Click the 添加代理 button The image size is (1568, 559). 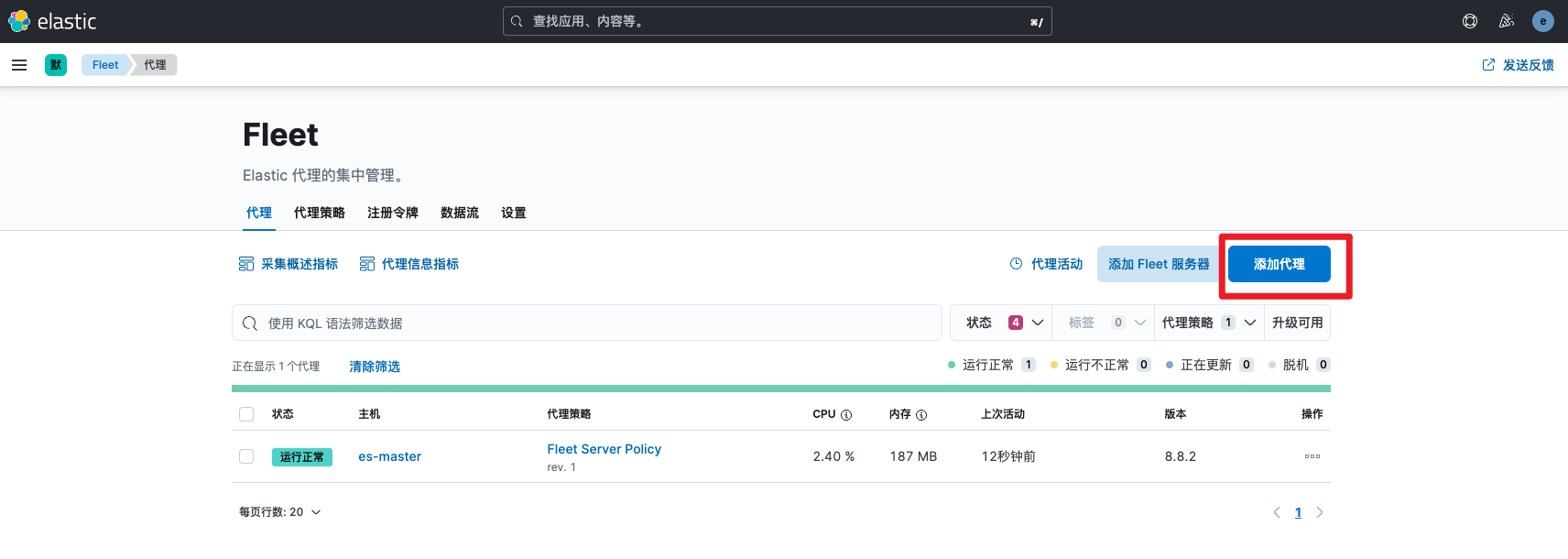1279,264
